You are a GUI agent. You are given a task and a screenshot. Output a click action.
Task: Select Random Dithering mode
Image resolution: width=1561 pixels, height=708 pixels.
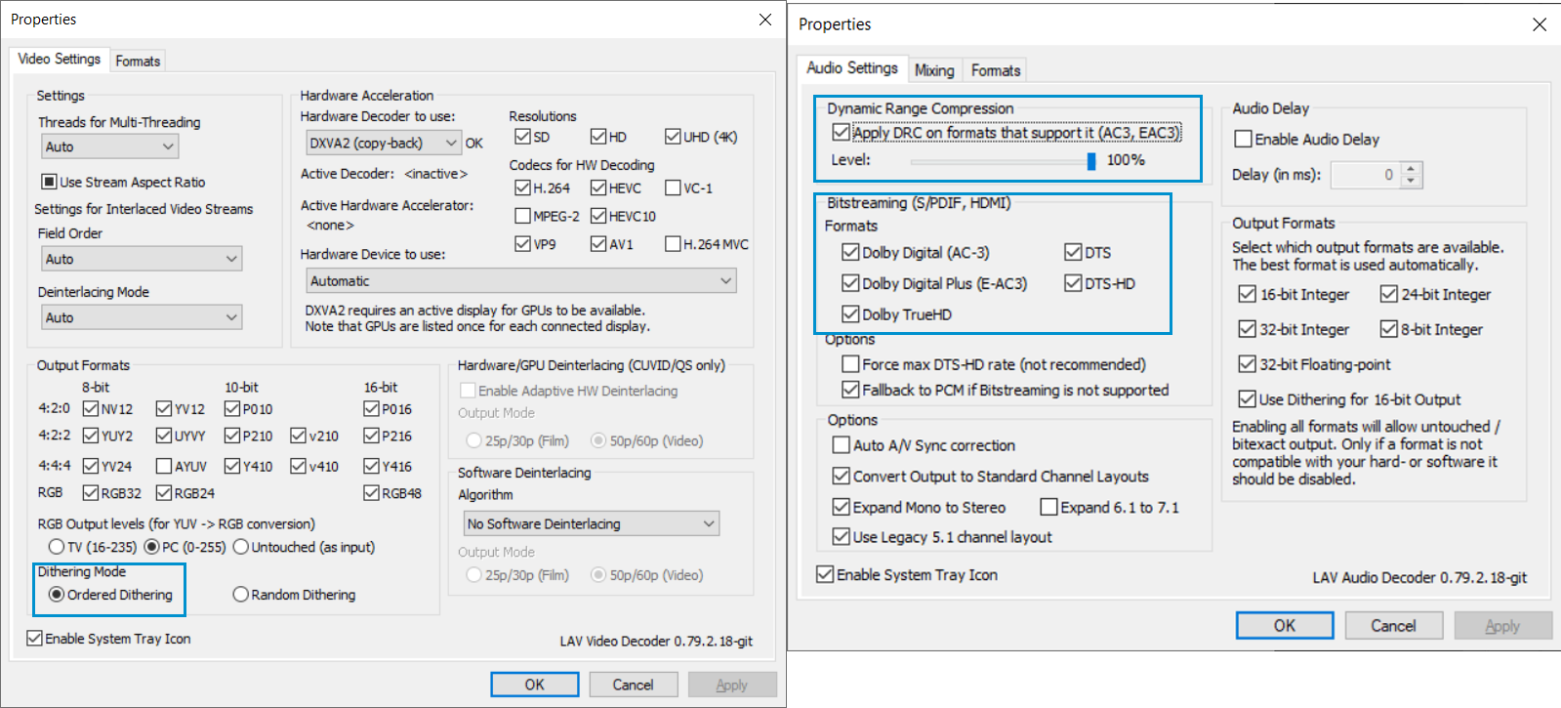pyautogui.click(x=240, y=595)
